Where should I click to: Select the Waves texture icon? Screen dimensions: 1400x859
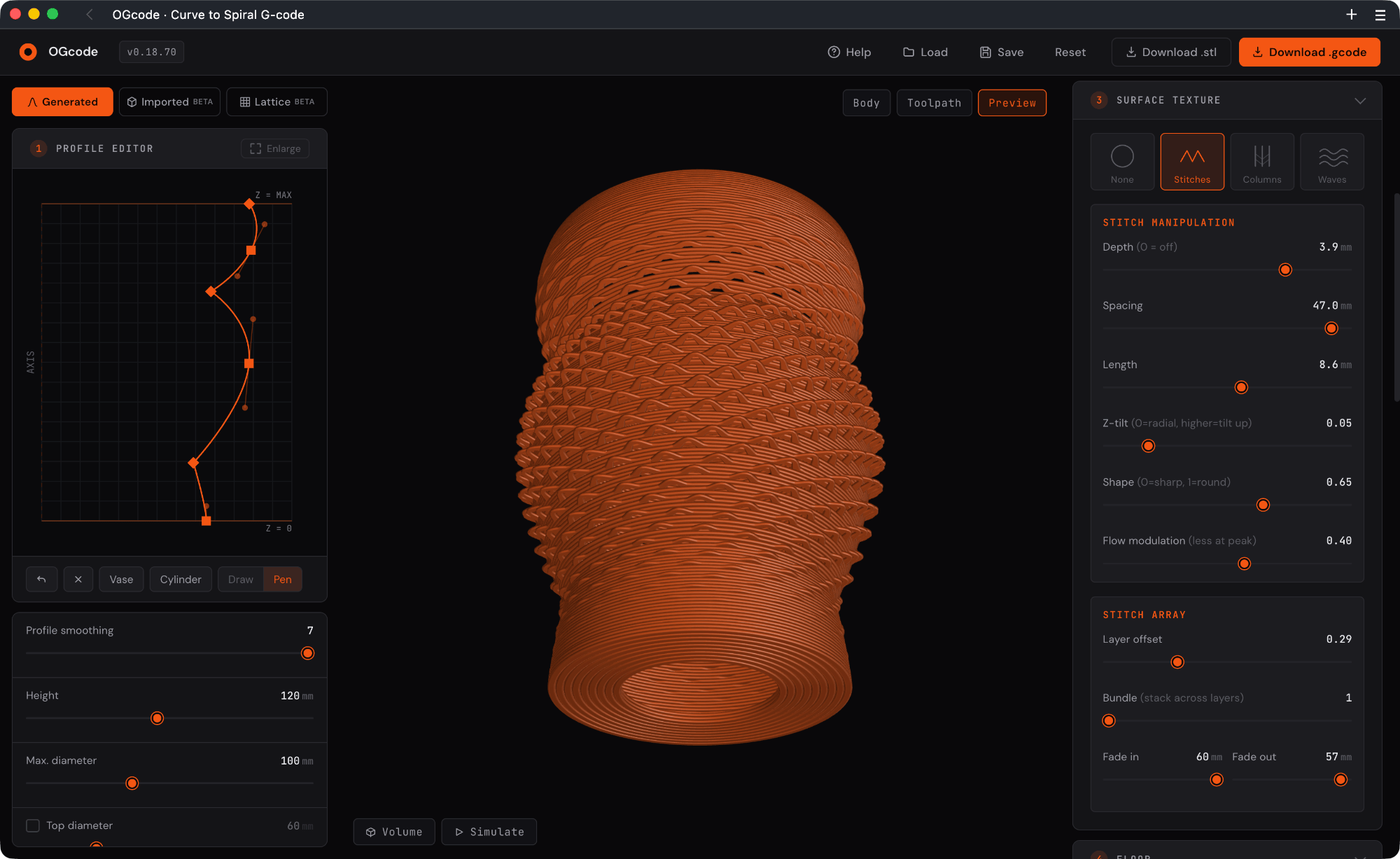tap(1332, 162)
